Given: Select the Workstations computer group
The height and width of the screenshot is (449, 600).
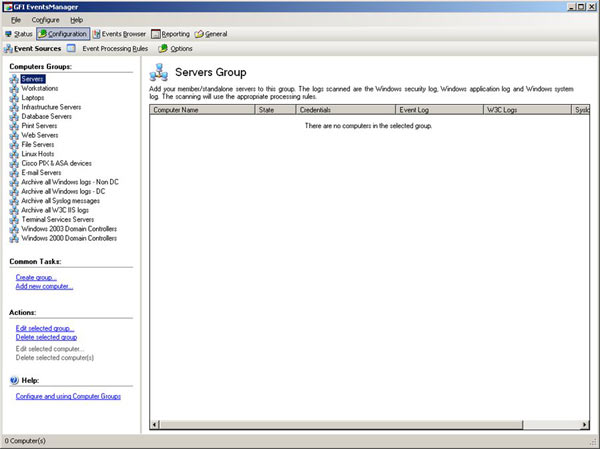Looking at the screenshot, I should tap(40, 88).
